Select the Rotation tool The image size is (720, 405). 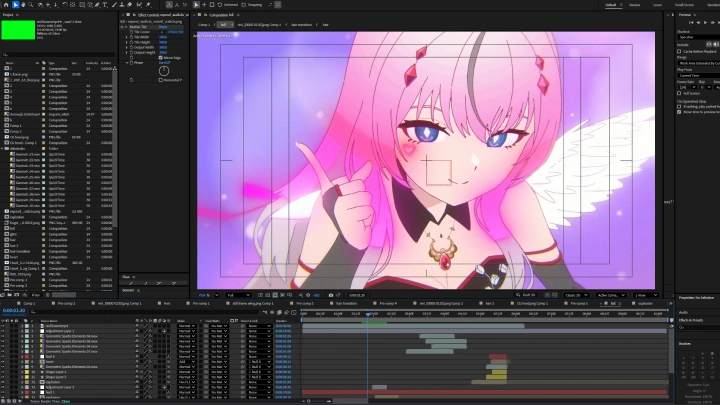coord(65,5)
